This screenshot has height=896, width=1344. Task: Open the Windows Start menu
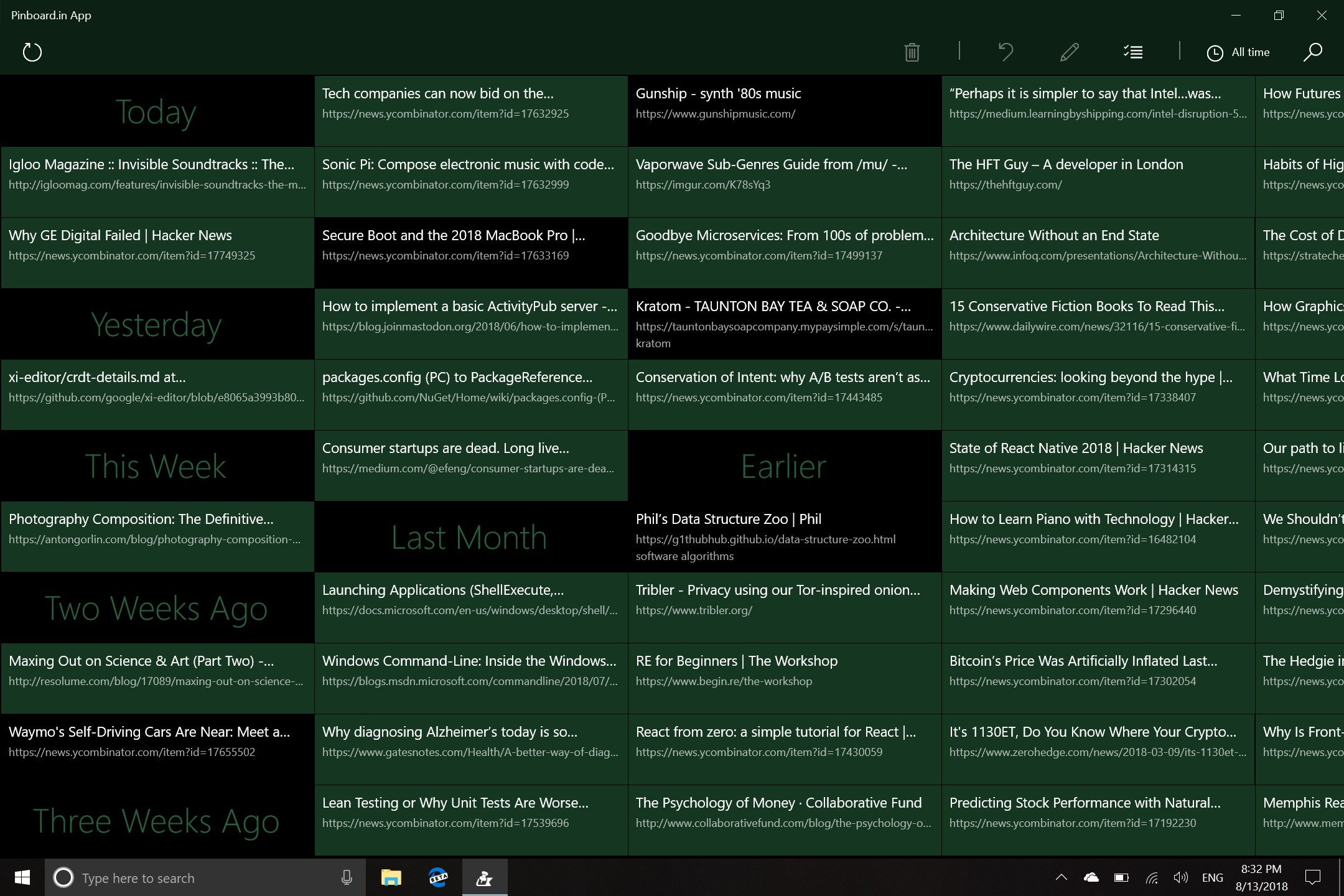tap(22, 877)
